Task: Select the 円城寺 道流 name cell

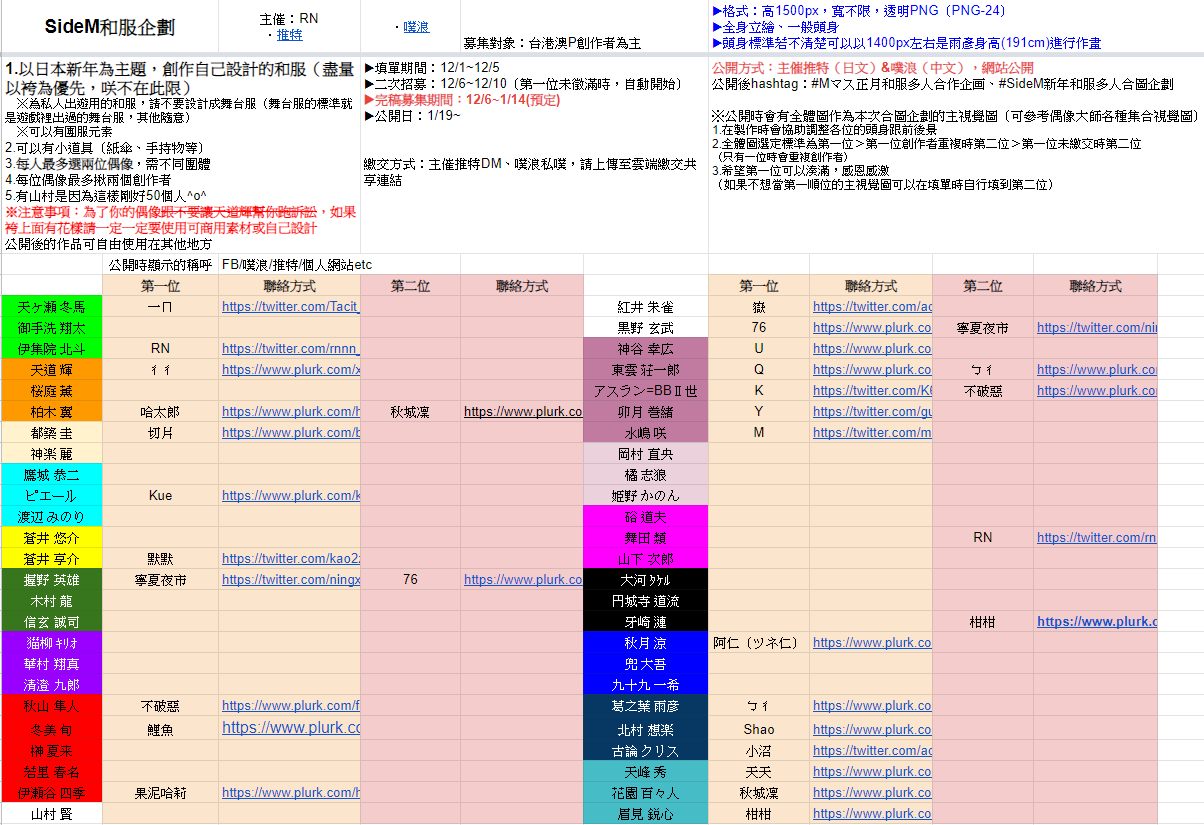Action: click(645, 600)
